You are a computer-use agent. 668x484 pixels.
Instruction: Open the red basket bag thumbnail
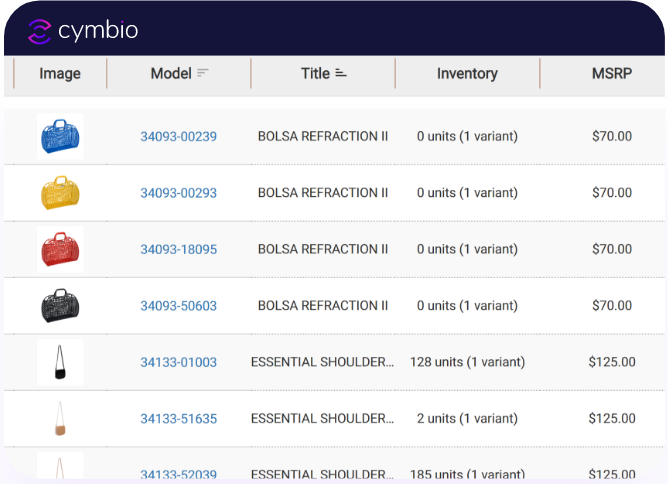[60, 249]
